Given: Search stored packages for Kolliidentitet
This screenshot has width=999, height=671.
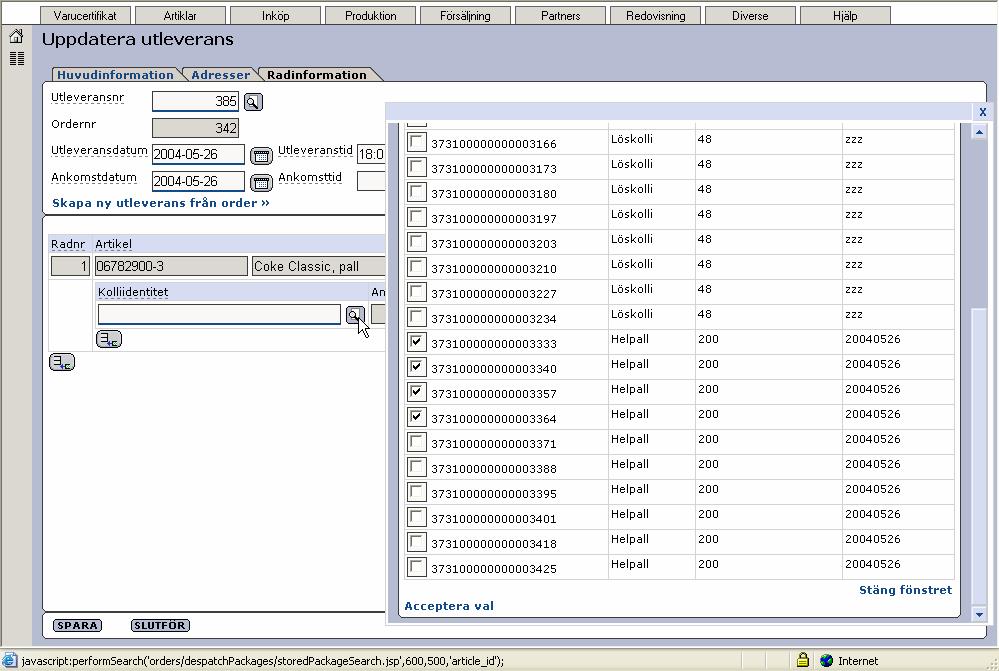Looking at the screenshot, I should pos(355,314).
